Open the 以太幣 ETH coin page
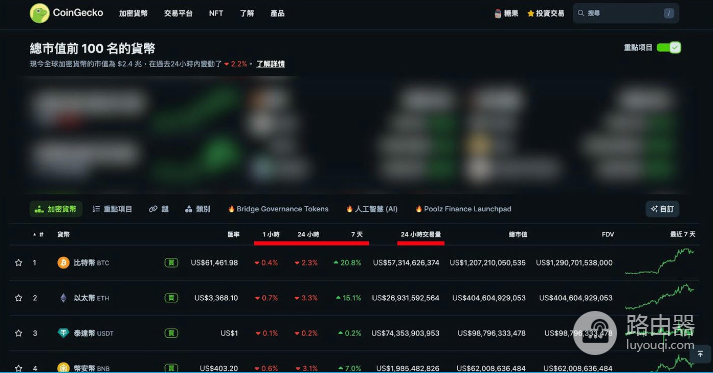713x373 pixels. (x=91, y=298)
